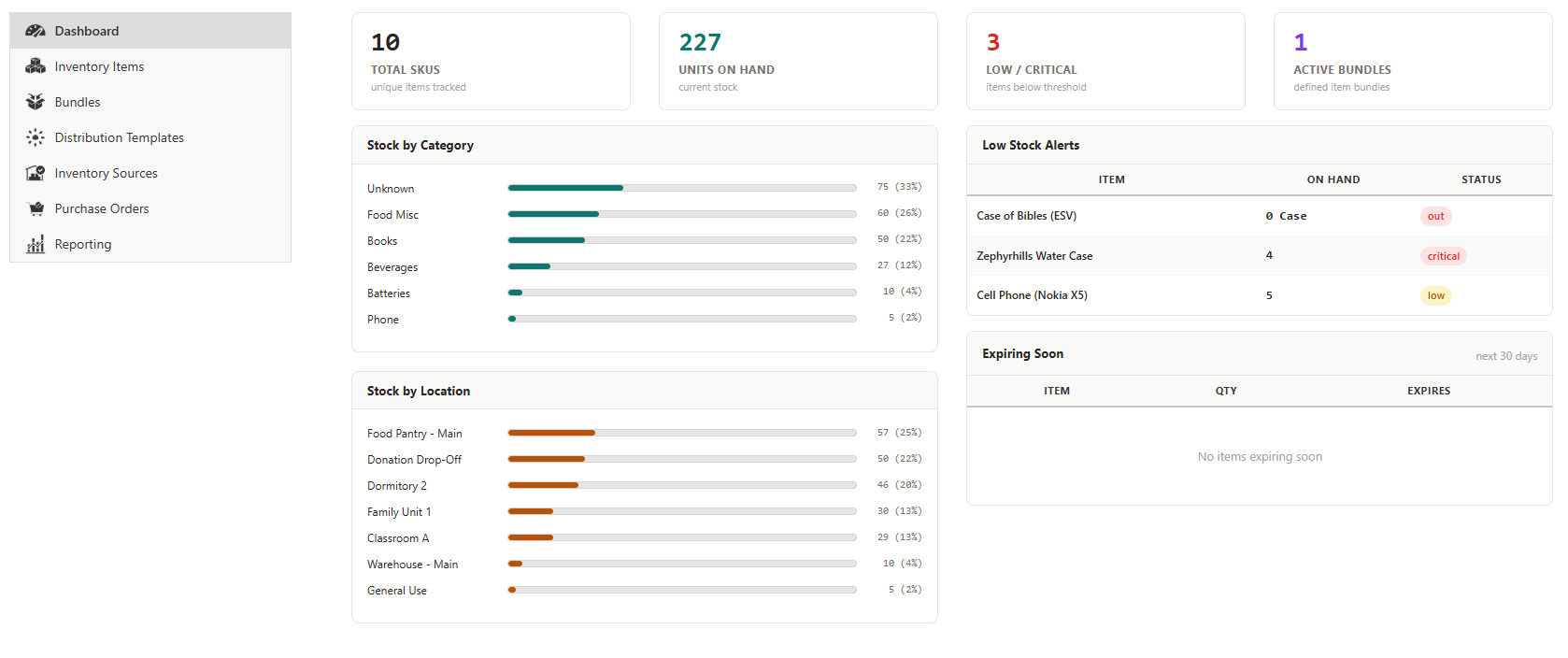Viewport: 1568px width, 658px height.
Task: Click the General Use location label
Action: click(397, 591)
